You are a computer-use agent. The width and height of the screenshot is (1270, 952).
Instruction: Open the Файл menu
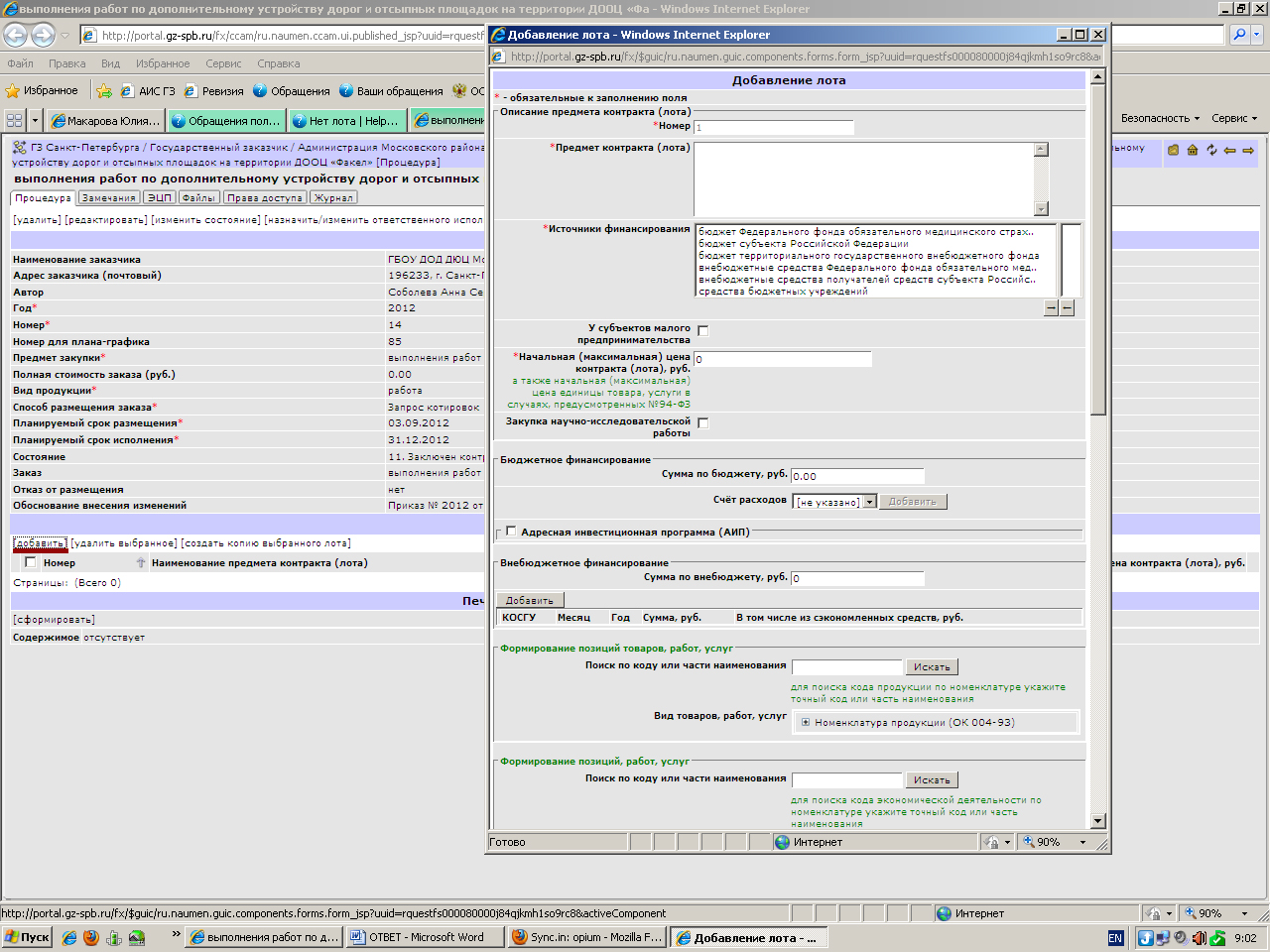tap(20, 63)
